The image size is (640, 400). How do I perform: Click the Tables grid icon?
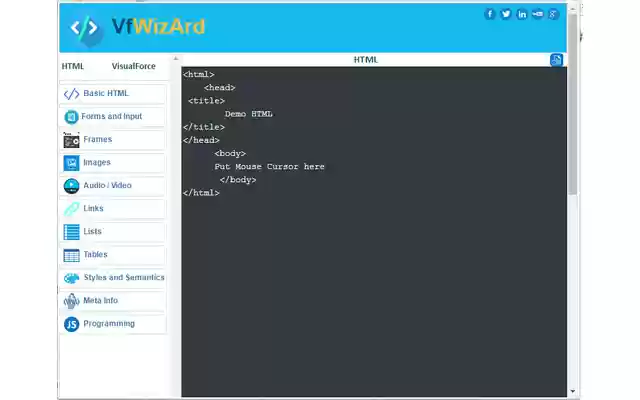71,256
